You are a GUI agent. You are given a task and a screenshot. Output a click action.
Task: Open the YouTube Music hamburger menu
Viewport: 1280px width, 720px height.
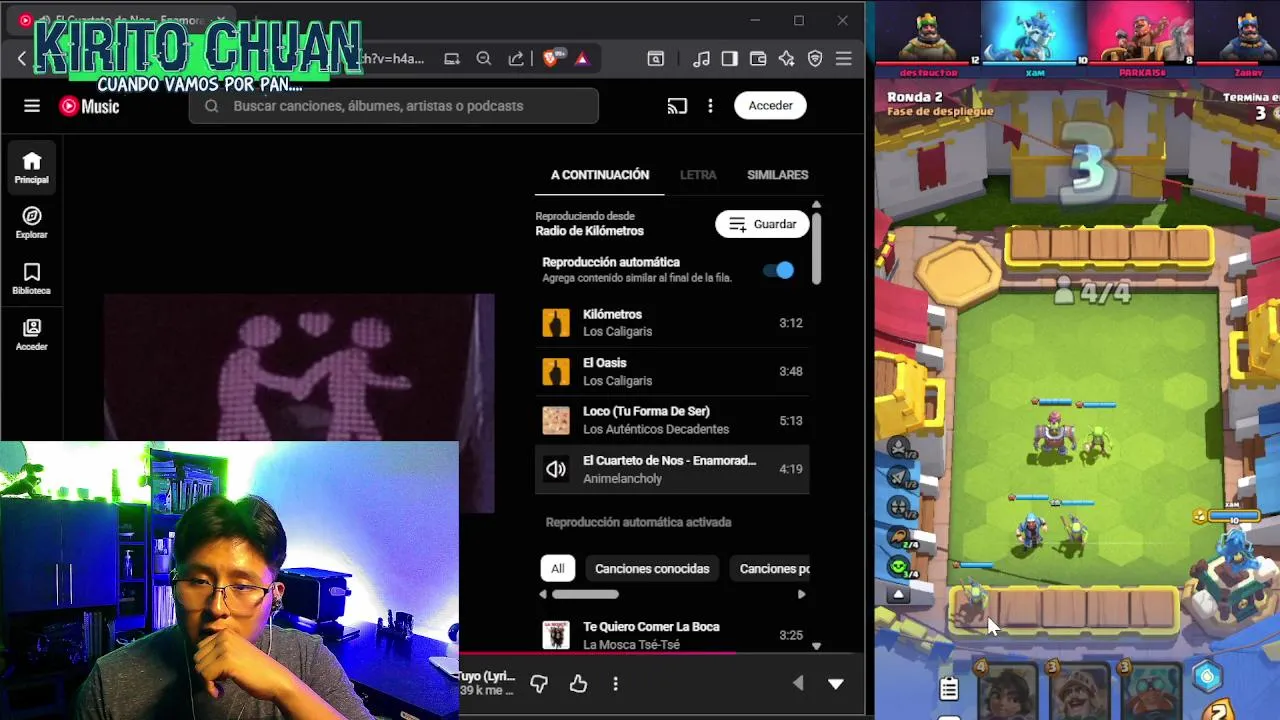click(32, 106)
